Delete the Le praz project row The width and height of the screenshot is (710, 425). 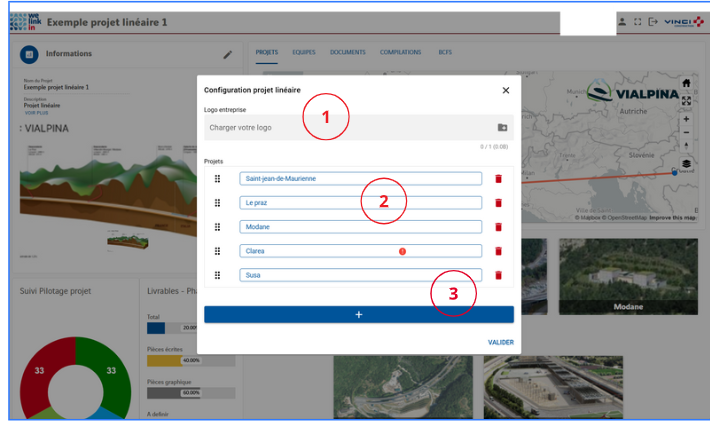tap(498, 203)
